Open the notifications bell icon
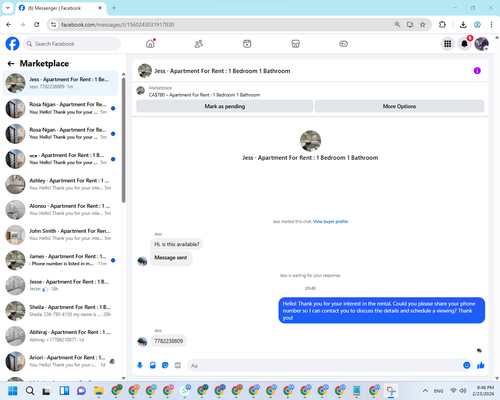 tap(464, 44)
